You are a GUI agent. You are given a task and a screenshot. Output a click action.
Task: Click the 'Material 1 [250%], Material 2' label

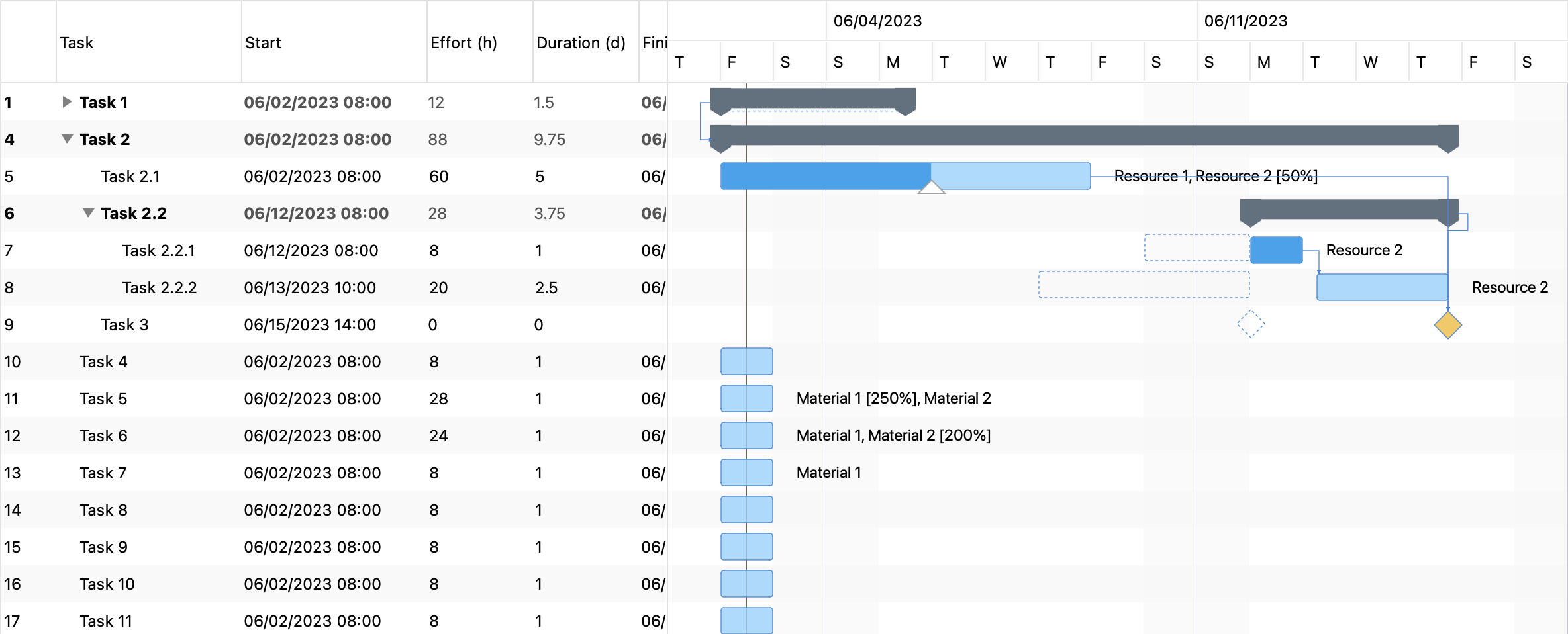[893, 398]
